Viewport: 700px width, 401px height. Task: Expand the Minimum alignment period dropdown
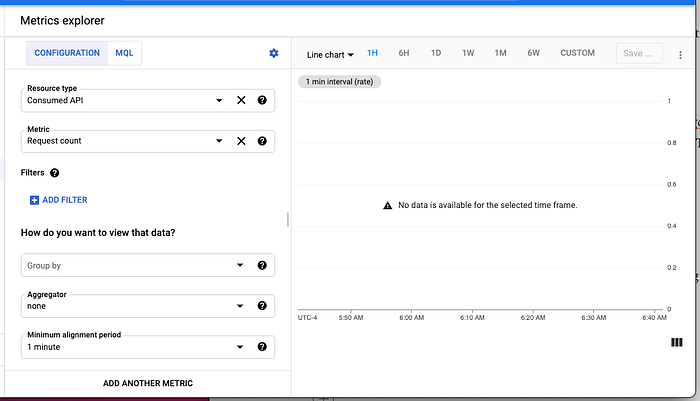(240, 347)
